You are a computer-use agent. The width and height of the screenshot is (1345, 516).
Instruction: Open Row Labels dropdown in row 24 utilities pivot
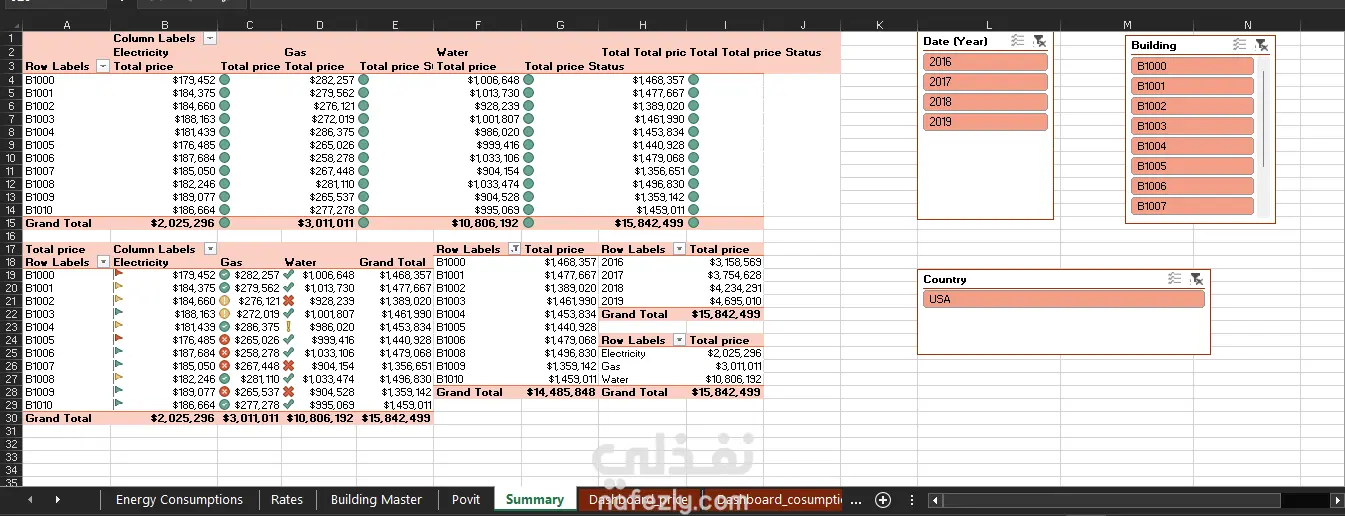(679, 340)
